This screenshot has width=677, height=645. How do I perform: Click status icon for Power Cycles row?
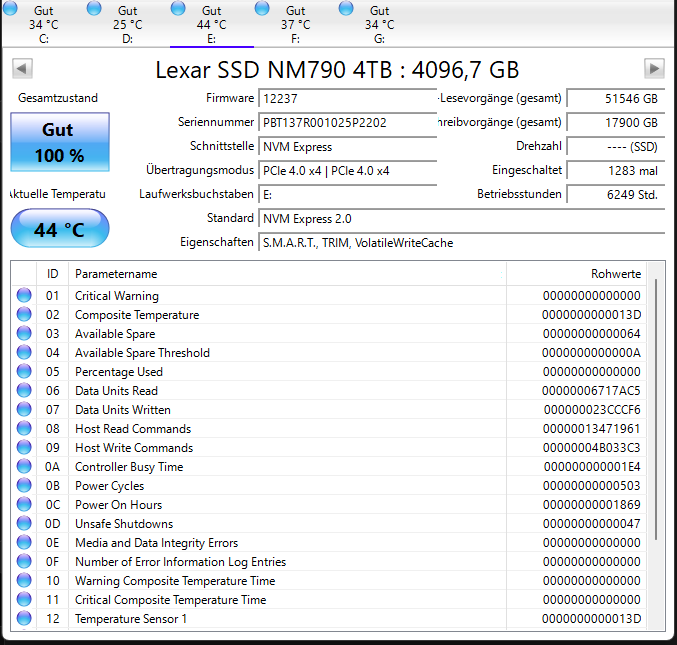(x=24, y=485)
